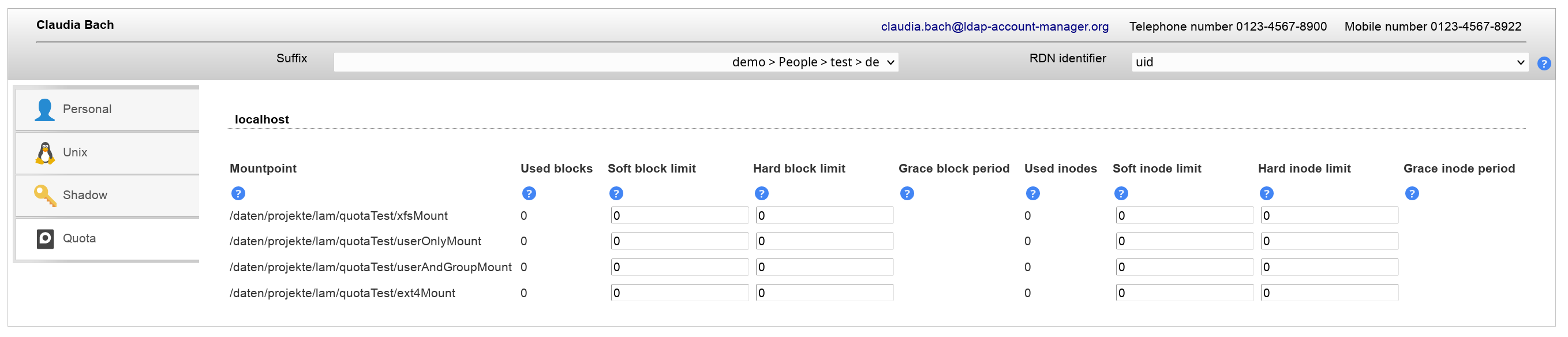This screenshot has width=1568, height=337.
Task: Click Grace inode period help icon
Action: tap(1413, 194)
